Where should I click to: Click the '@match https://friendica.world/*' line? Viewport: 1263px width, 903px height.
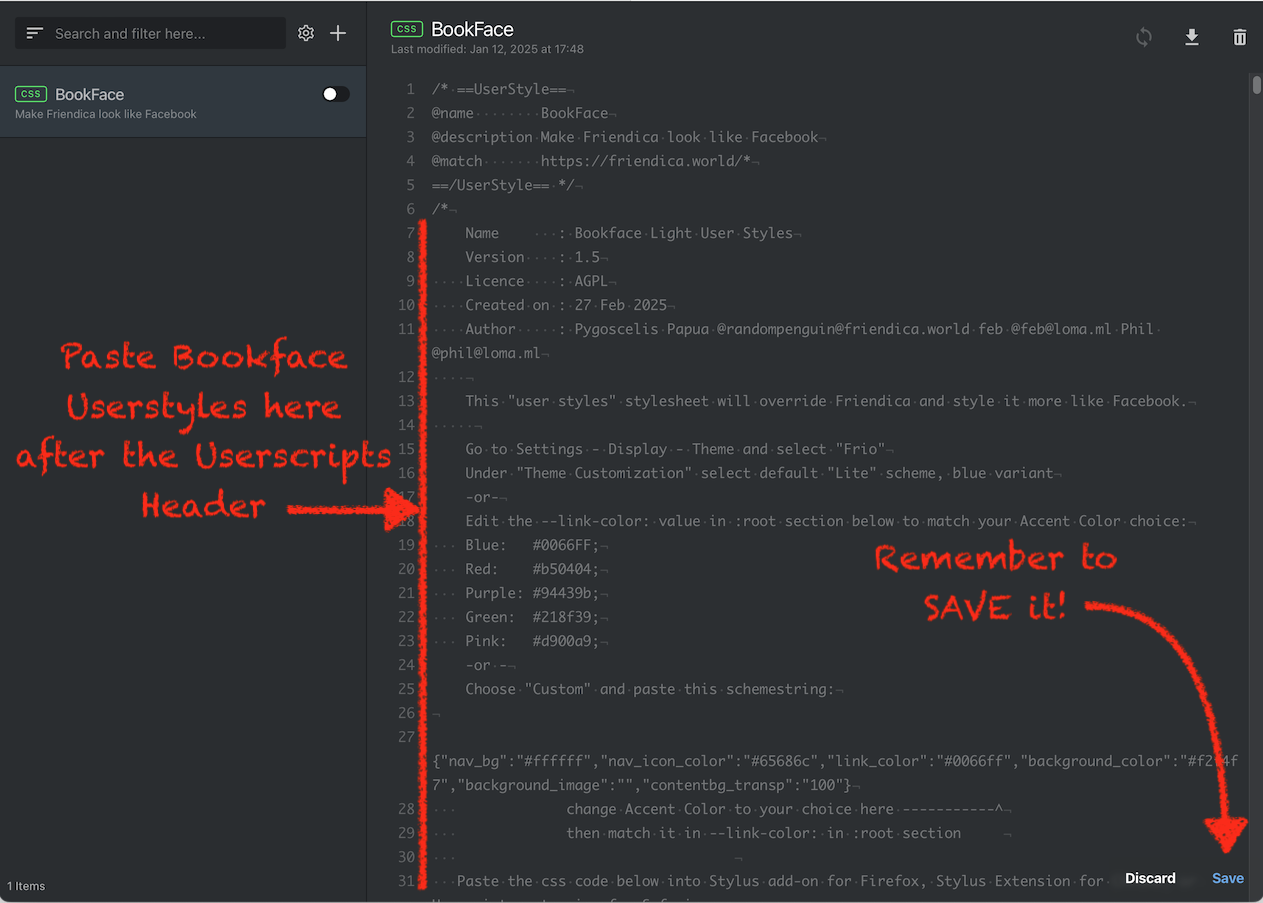tap(595, 161)
